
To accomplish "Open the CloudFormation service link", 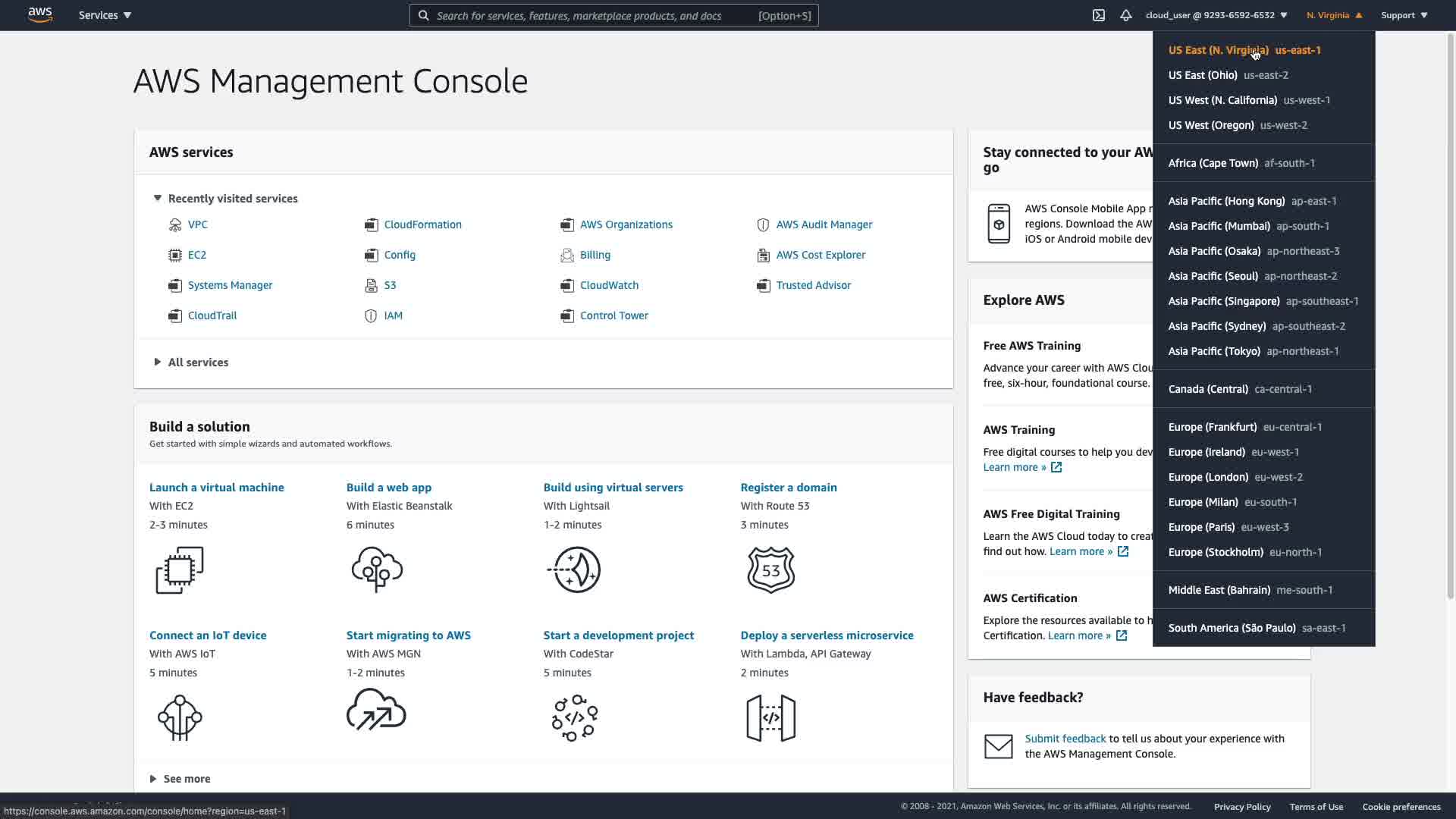I will point(422,224).
